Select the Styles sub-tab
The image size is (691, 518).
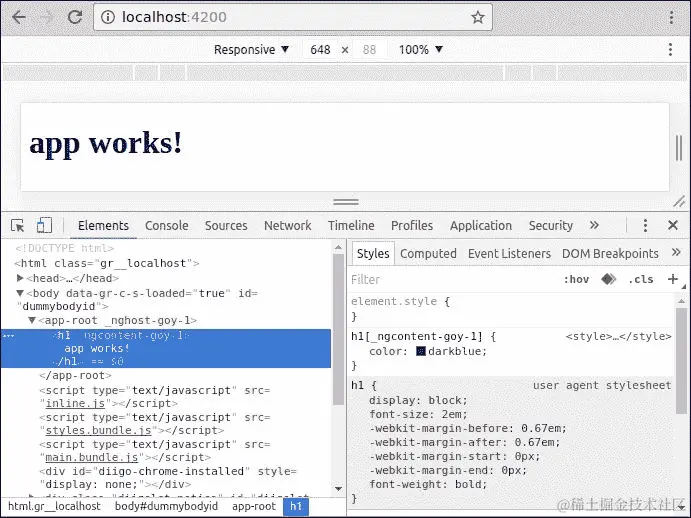coord(373,253)
